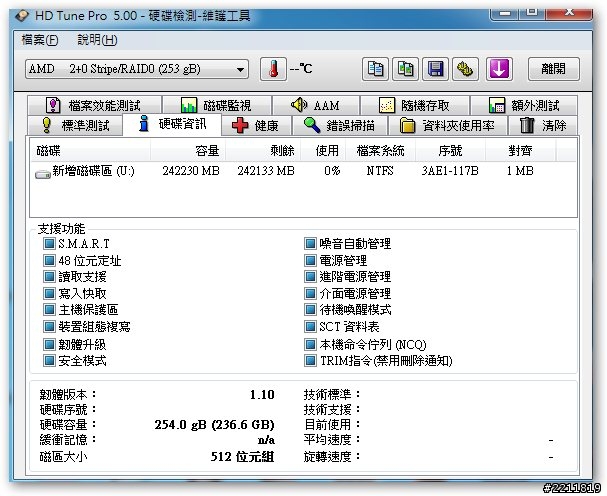
Task: Select the 新增磁碟區 (U:) row
Action: click(x=303, y=171)
